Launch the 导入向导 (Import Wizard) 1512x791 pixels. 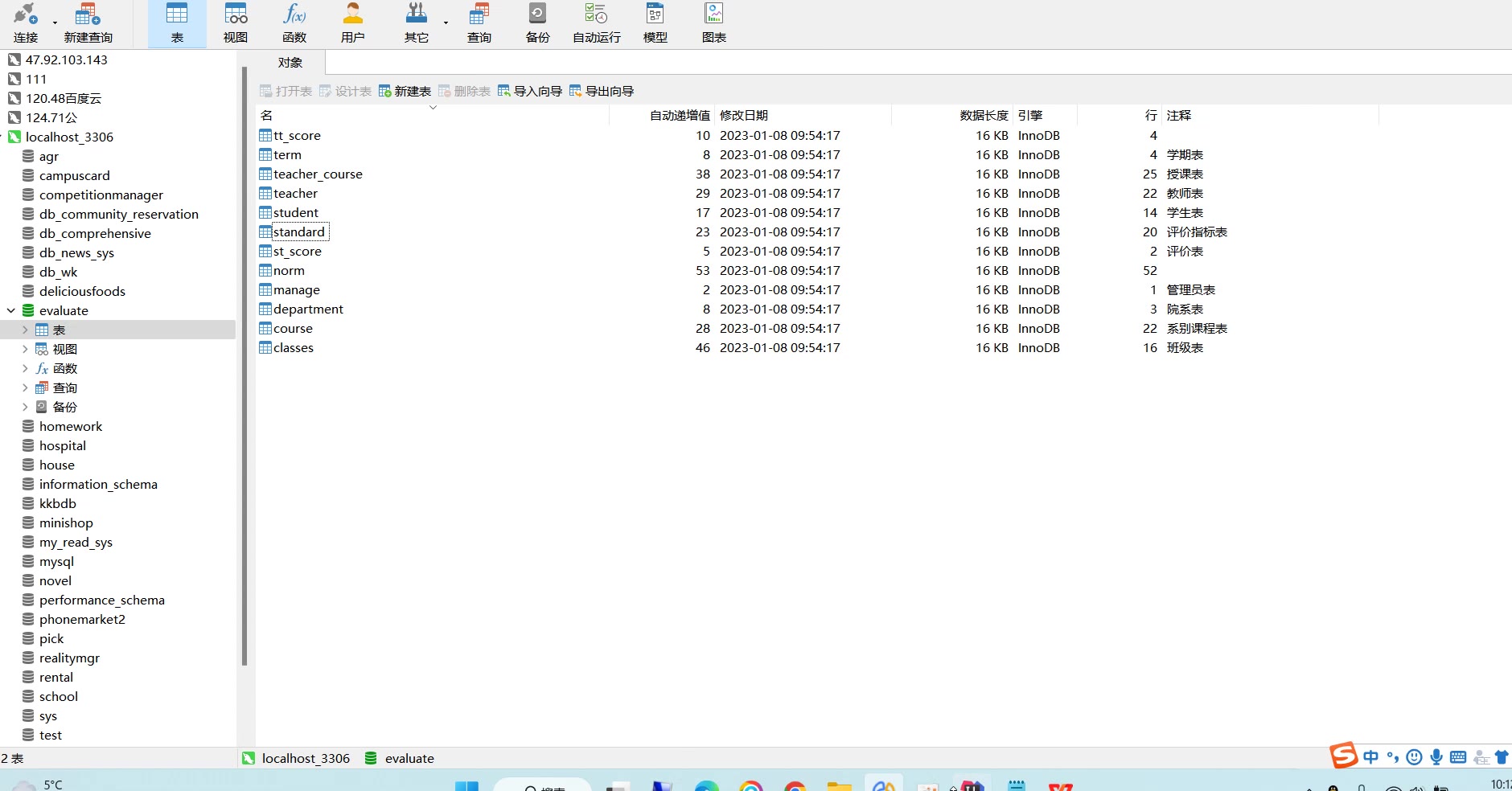[530, 91]
